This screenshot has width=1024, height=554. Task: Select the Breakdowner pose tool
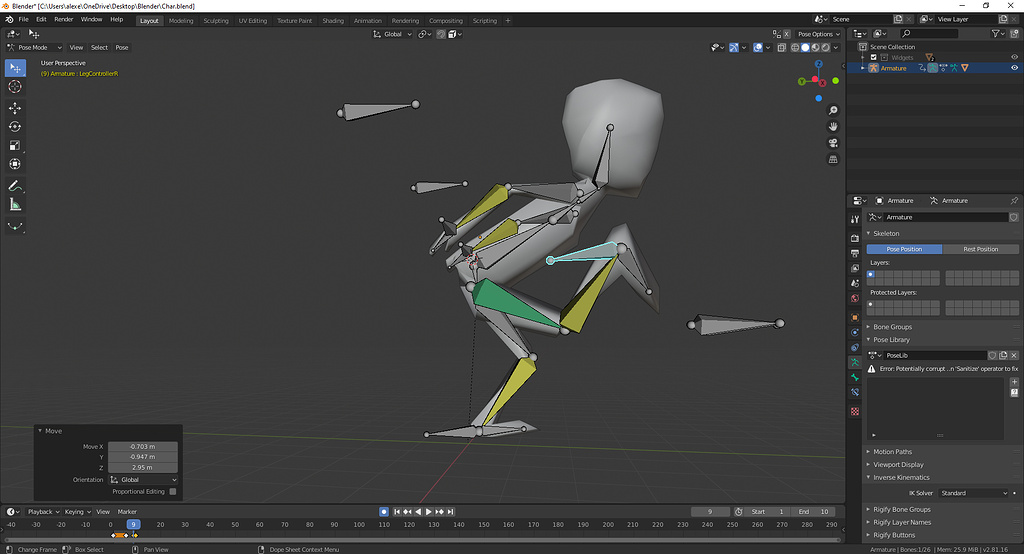(15, 227)
